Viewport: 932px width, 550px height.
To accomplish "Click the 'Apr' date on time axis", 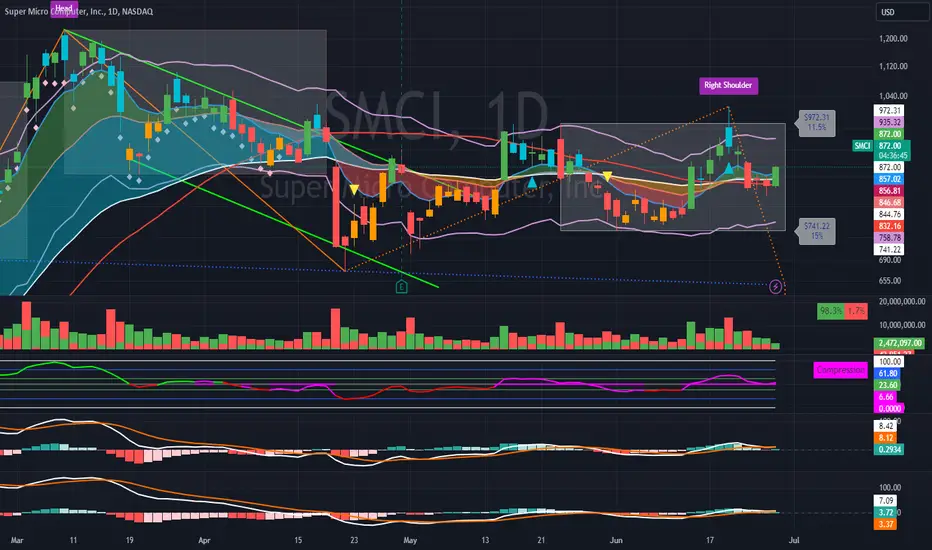I will pyautogui.click(x=204, y=540).
